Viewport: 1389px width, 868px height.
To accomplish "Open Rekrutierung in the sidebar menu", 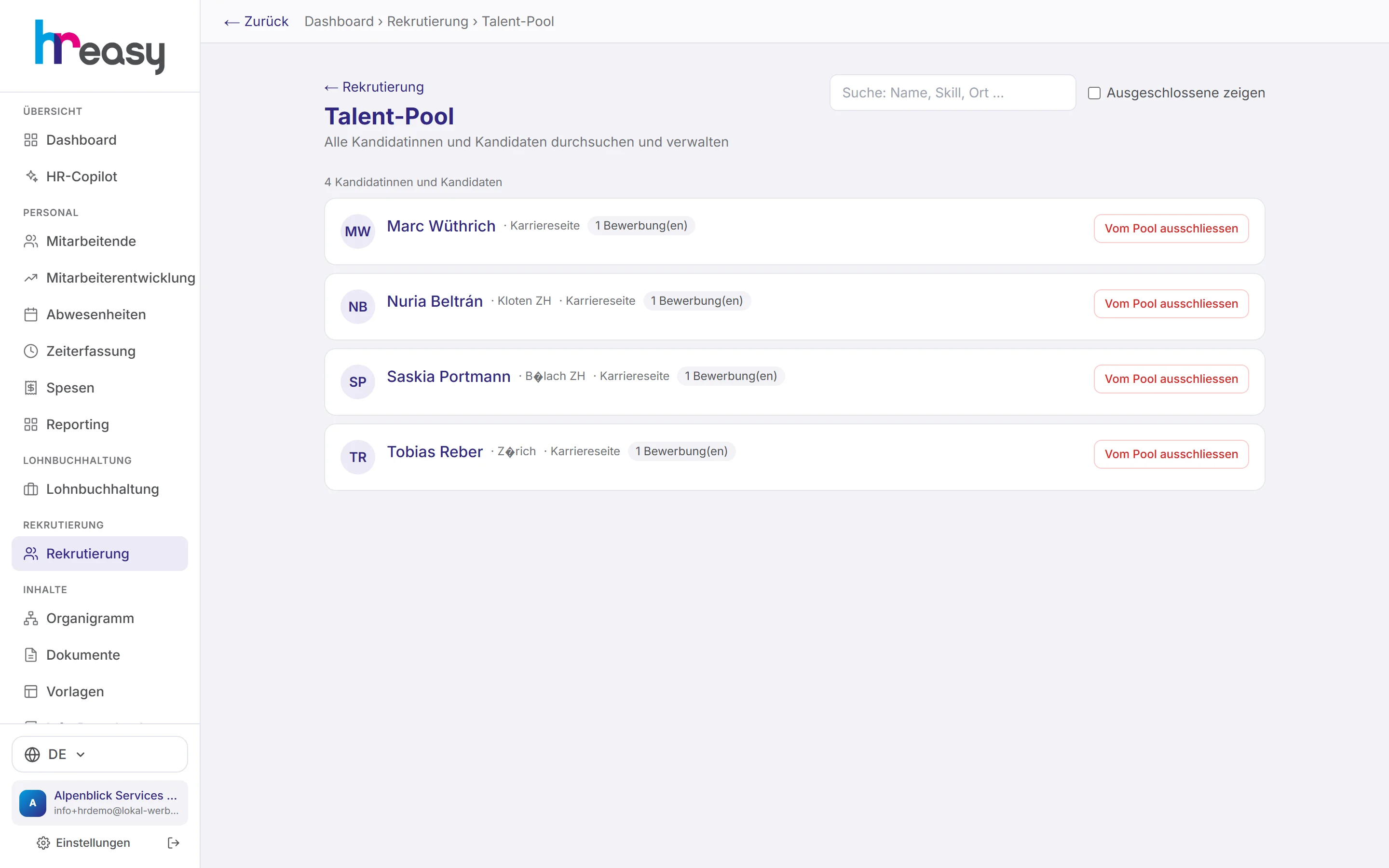I will pos(100,554).
